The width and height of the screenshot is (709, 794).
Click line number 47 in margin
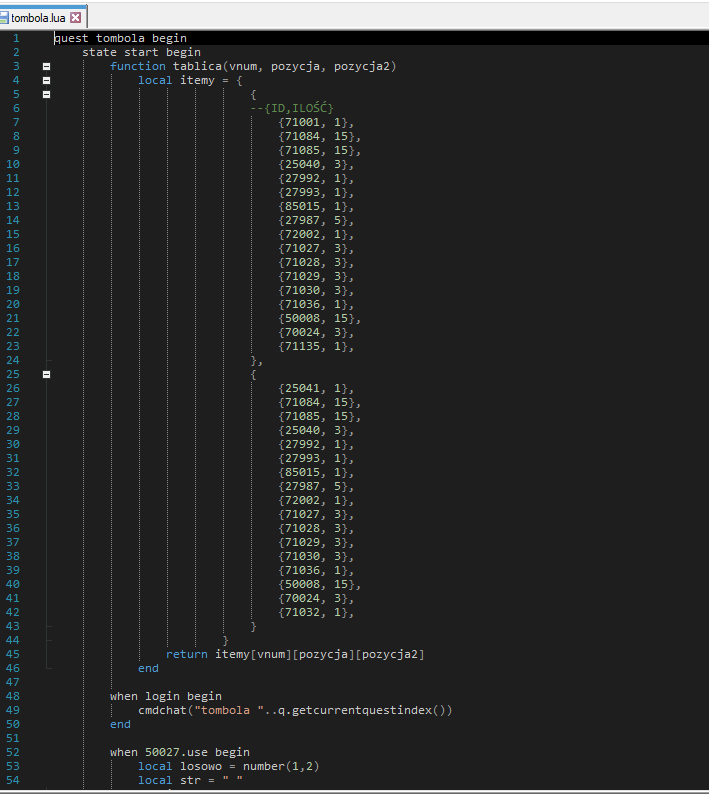[13, 682]
